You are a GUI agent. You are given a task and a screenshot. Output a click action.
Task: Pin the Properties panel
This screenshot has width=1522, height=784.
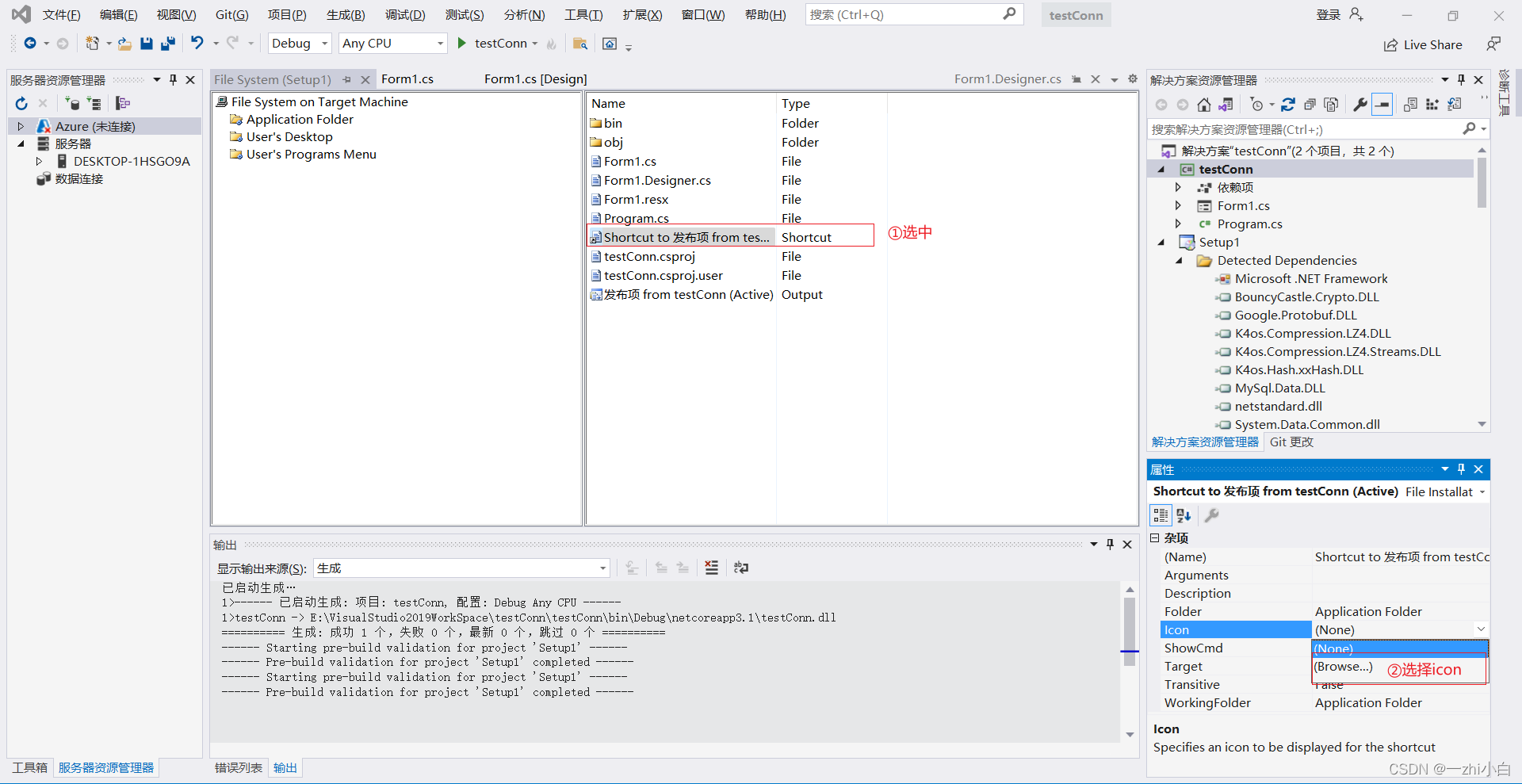point(1461,469)
